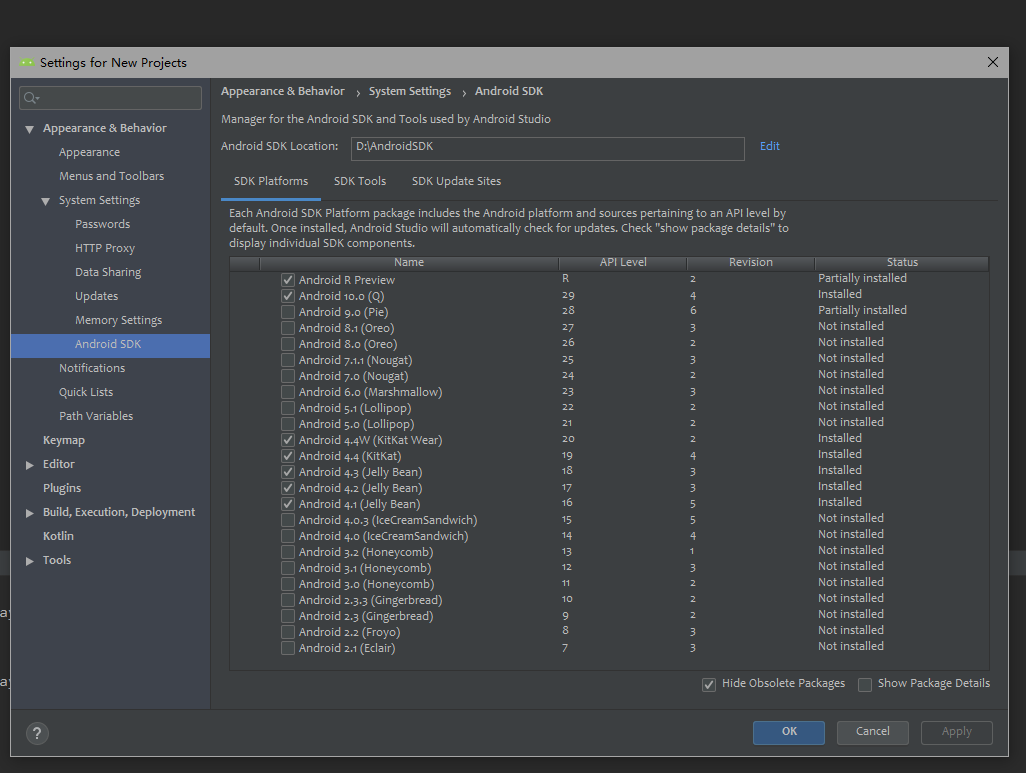Open Memory Settings page

point(118,320)
